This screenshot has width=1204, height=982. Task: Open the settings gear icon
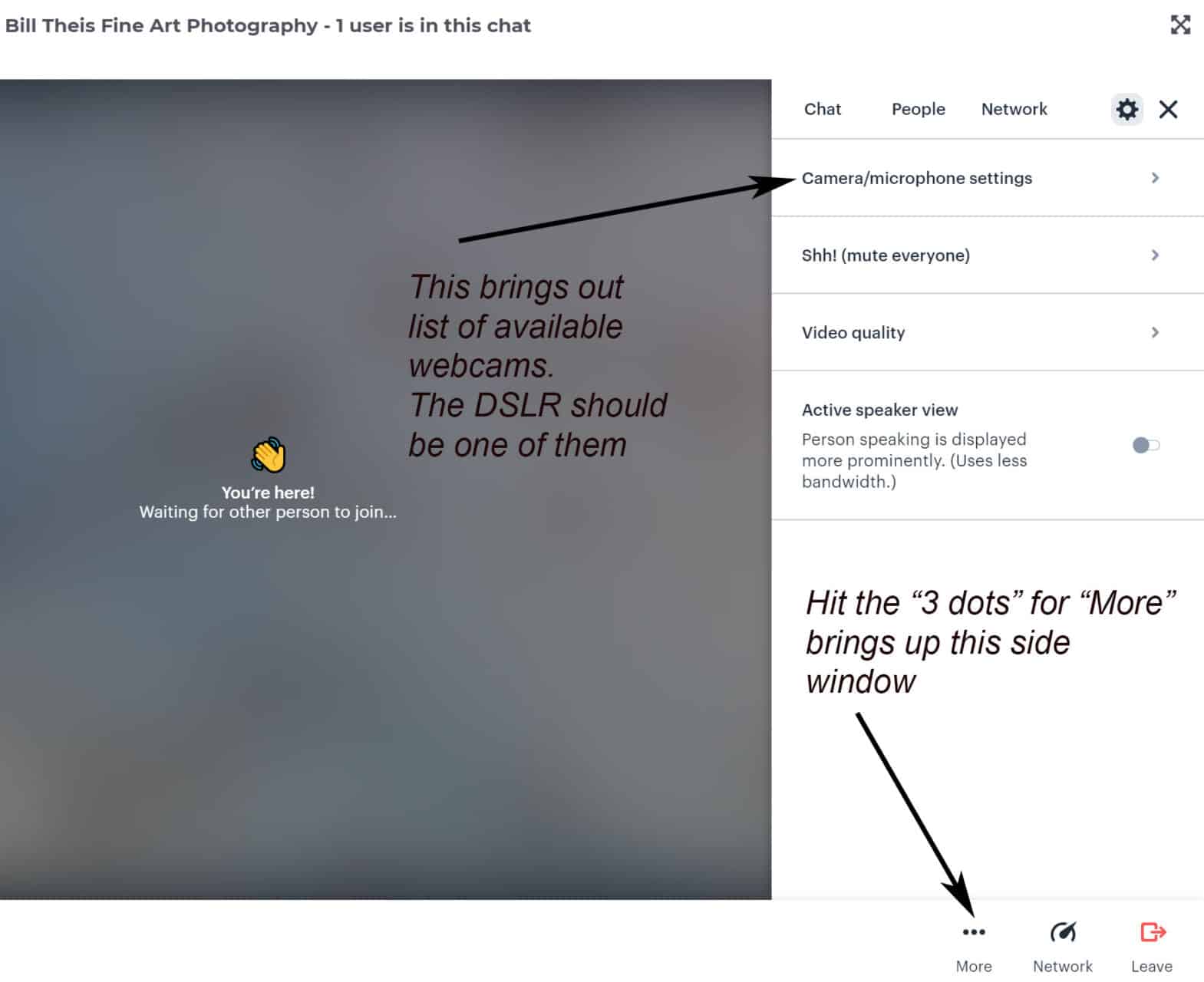1126,110
